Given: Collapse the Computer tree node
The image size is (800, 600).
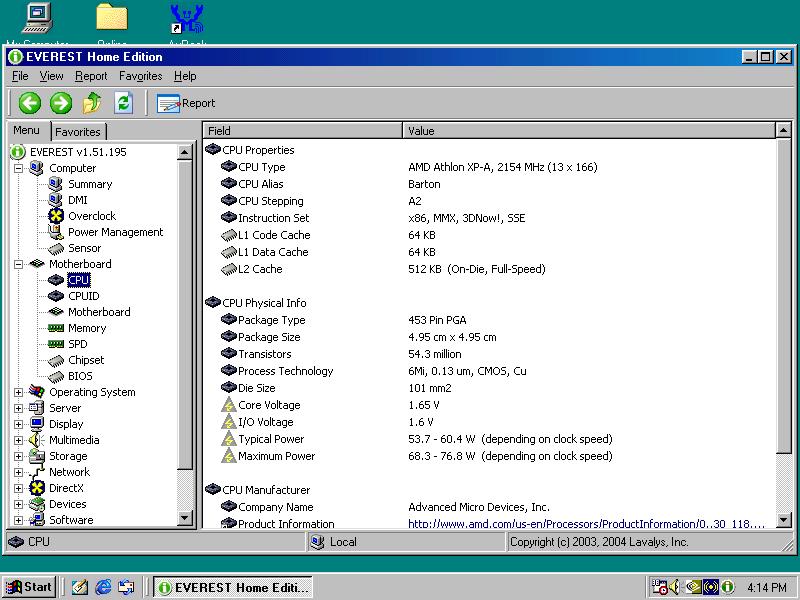Looking at the screenshot, I should [x=18, y=168].
